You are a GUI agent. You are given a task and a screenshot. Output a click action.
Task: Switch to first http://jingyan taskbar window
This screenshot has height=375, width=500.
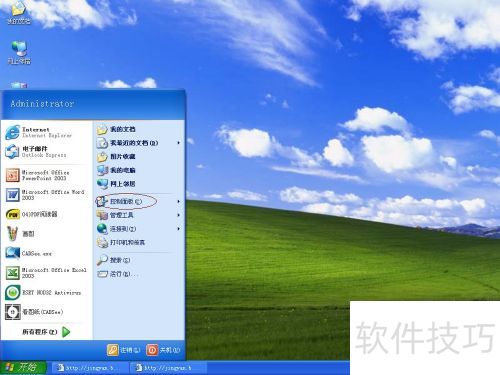click(x=89, y=368)
